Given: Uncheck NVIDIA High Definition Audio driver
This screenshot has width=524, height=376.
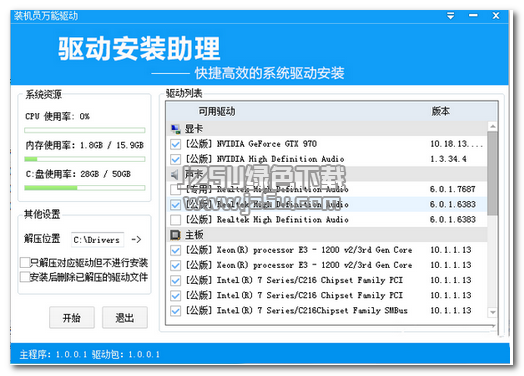Looking at the screenshot, I should [175, 159].
